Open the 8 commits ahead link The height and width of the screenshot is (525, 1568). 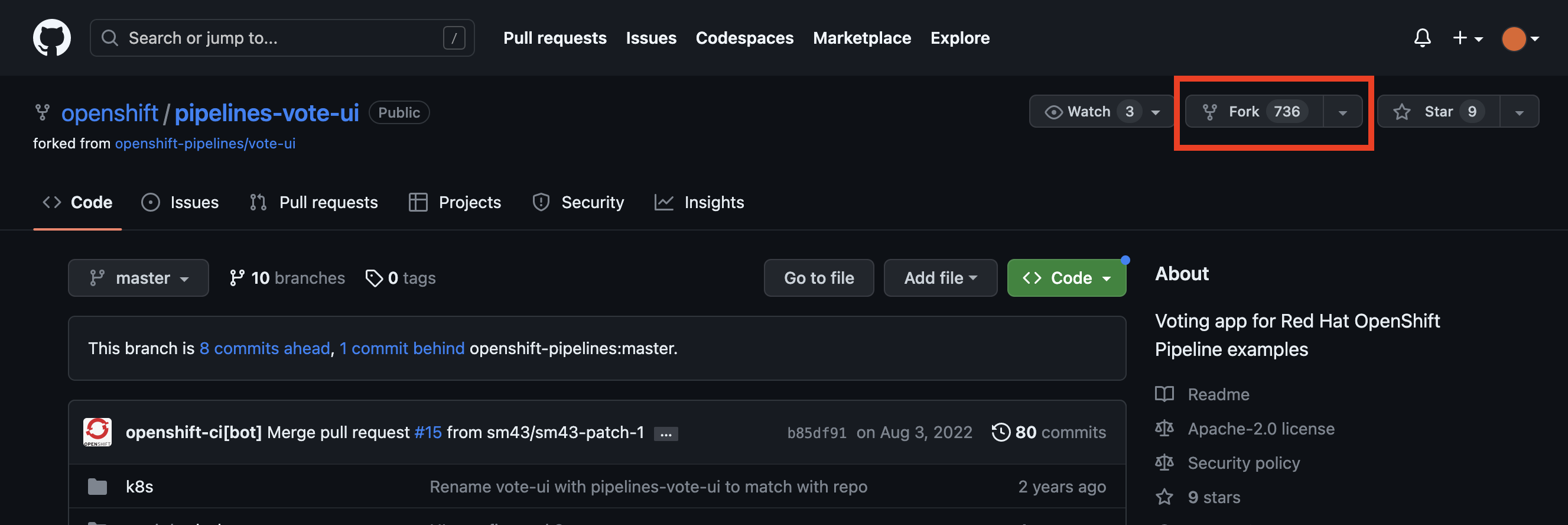[x=265, y=348]
